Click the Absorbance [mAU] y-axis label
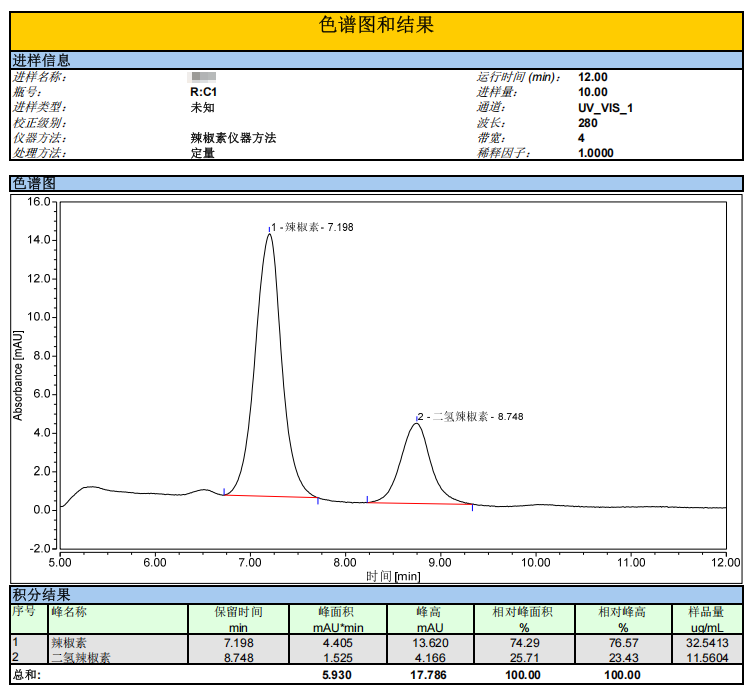This screenshot has height=696, width=752. click(x=19, y=375)
